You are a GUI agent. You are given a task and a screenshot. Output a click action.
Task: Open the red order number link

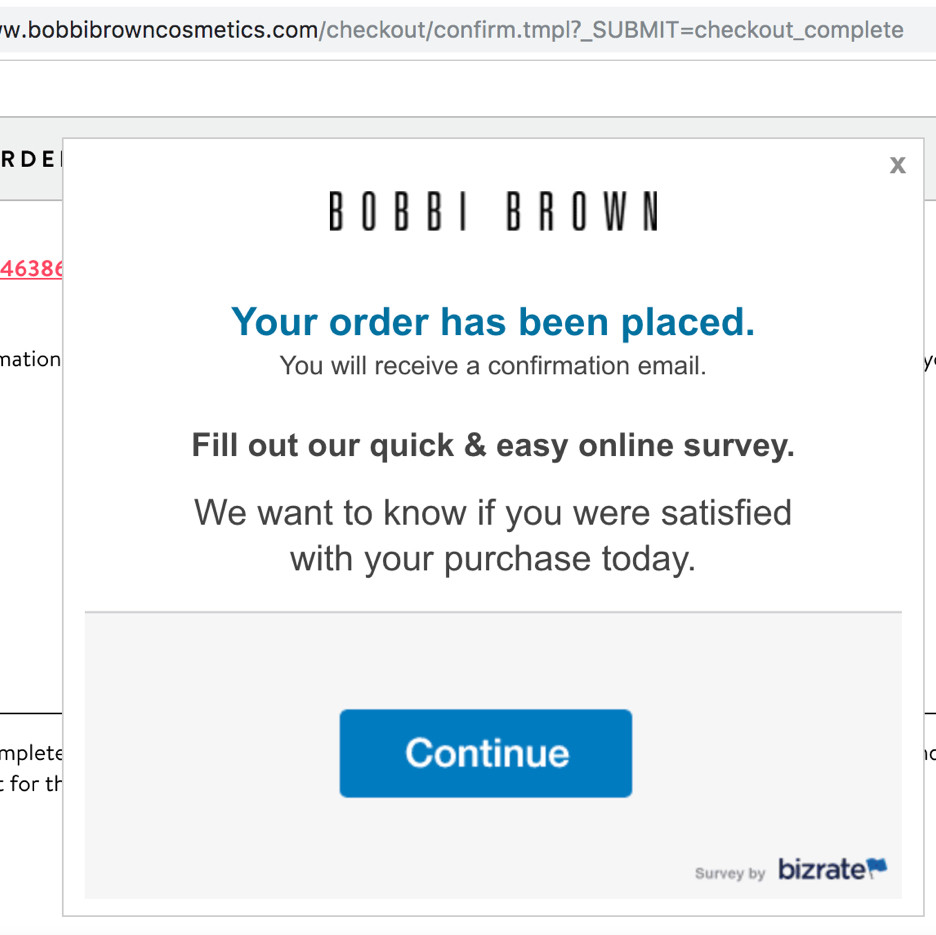pos(31,269)
